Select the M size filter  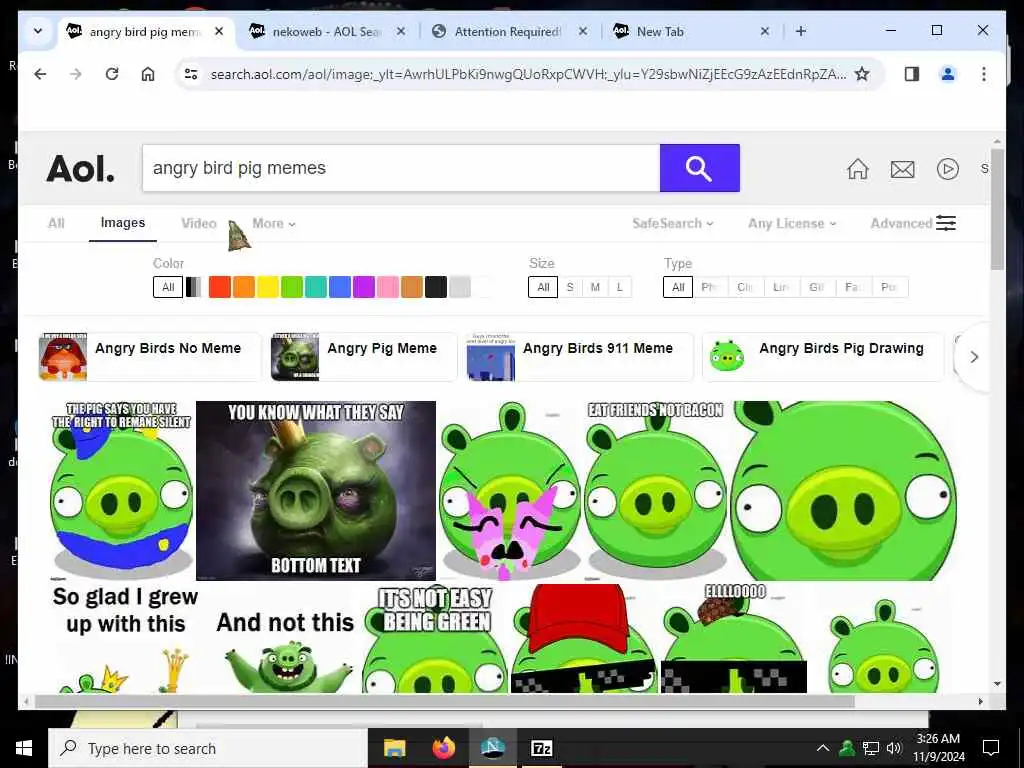pyautogui.click(x=595, y=287)
